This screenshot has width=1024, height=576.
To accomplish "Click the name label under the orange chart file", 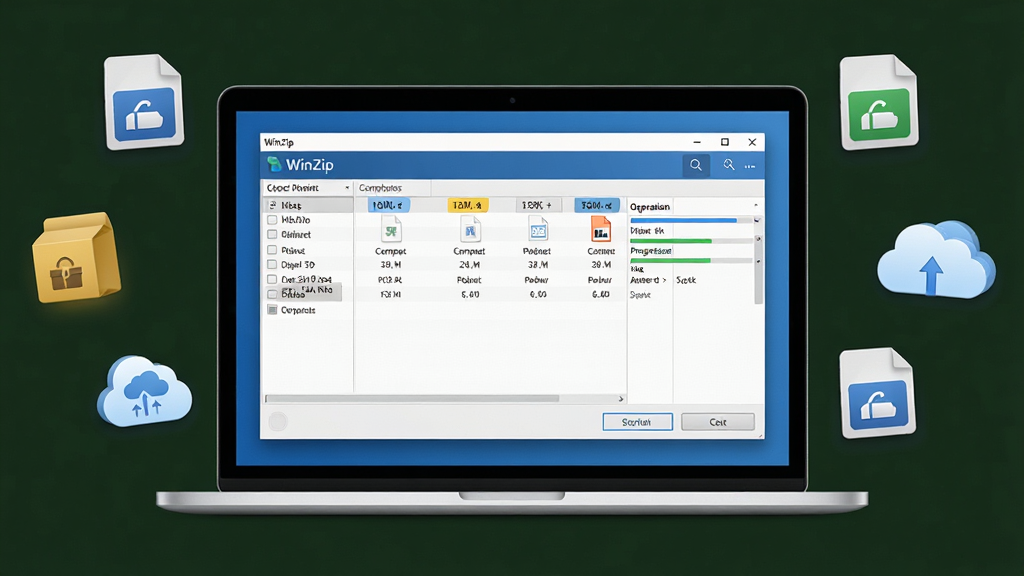I will click(601, 251).
